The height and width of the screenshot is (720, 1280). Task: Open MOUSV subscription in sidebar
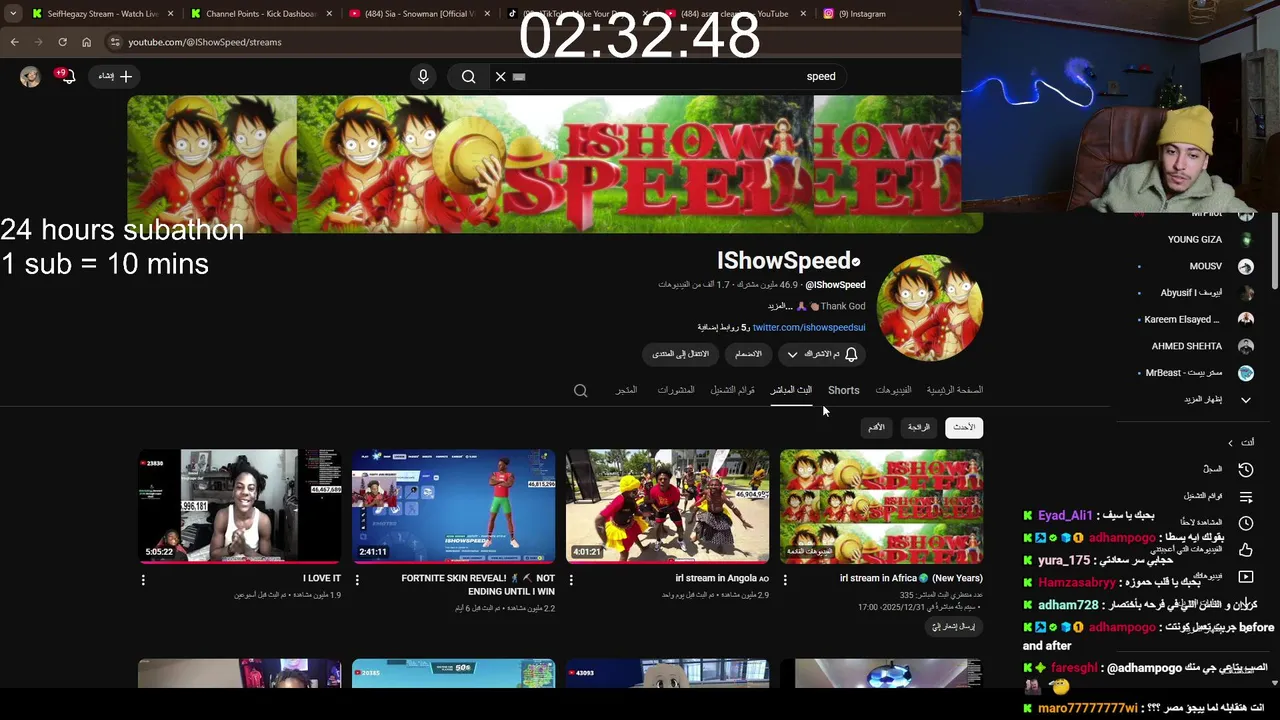tap(1195, 267)
